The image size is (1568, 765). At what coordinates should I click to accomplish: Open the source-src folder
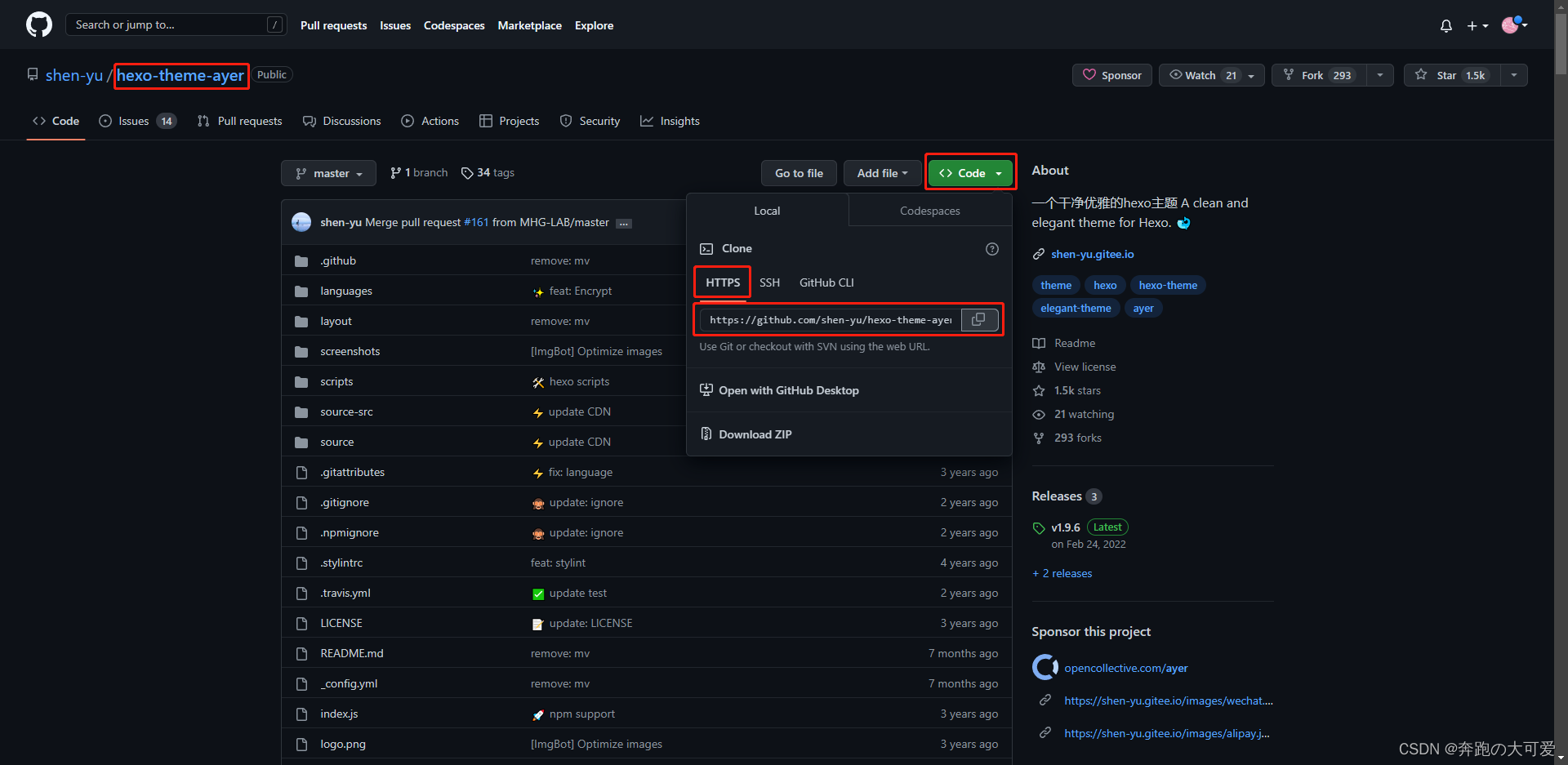coord(346,411)
